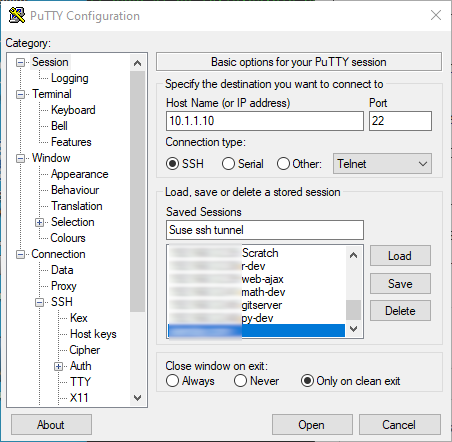Click the Host Name field containing 10.1.1.10
The width and height of the screenshot is (452, 442).
(x=265, y=121)
